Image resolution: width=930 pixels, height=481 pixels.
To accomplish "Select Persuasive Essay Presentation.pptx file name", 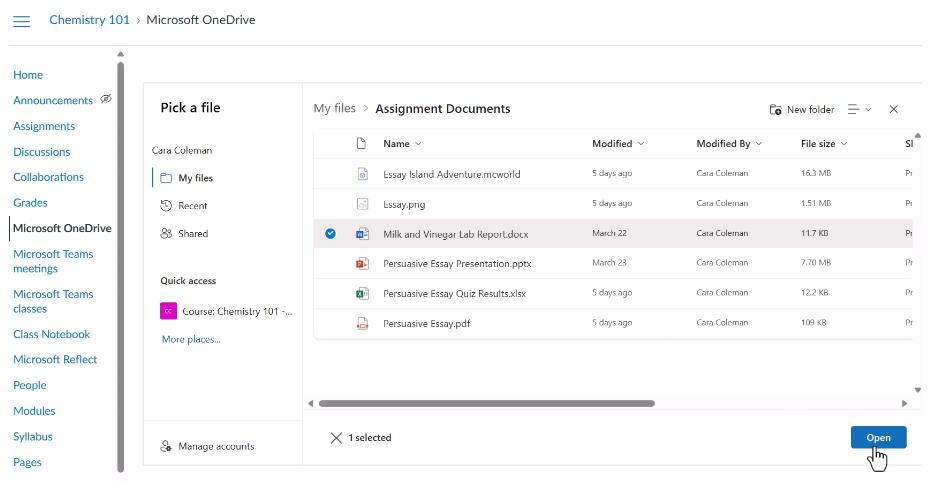I will click(x=457, y=263).
